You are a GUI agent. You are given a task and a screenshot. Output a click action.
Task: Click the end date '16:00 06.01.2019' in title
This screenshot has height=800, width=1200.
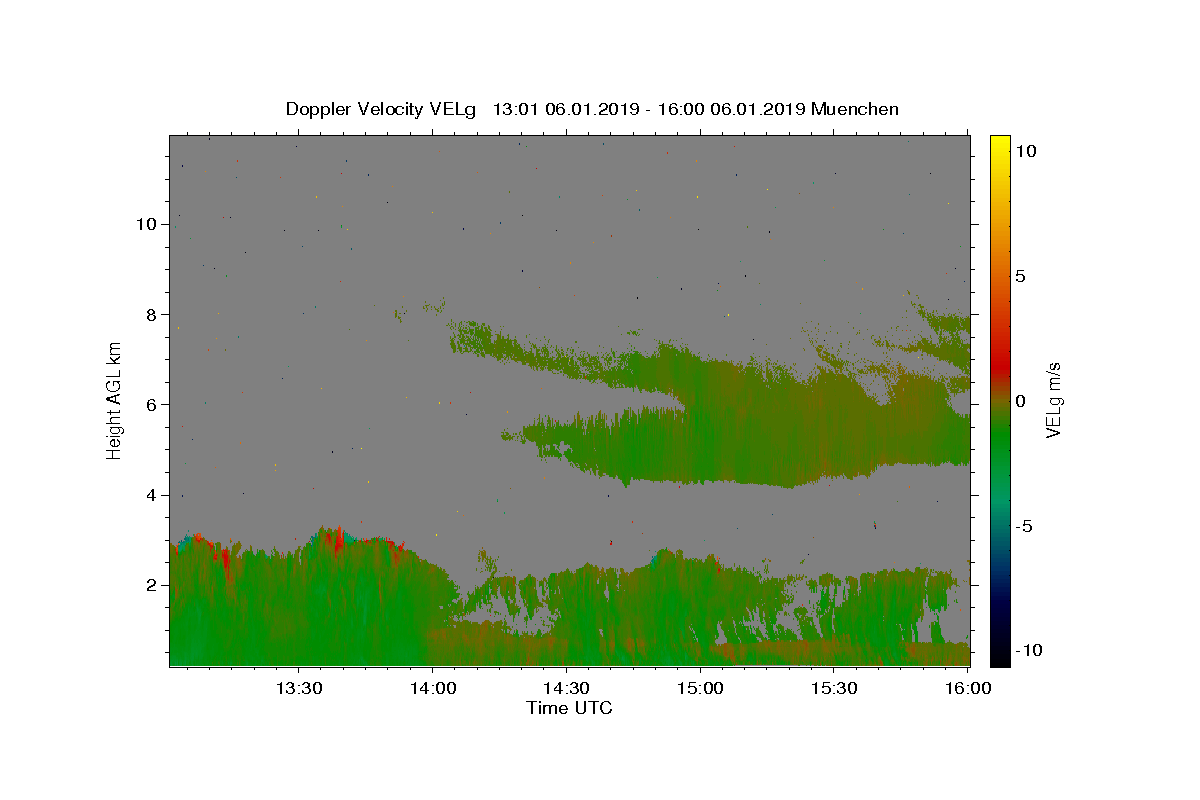(730, 109)
